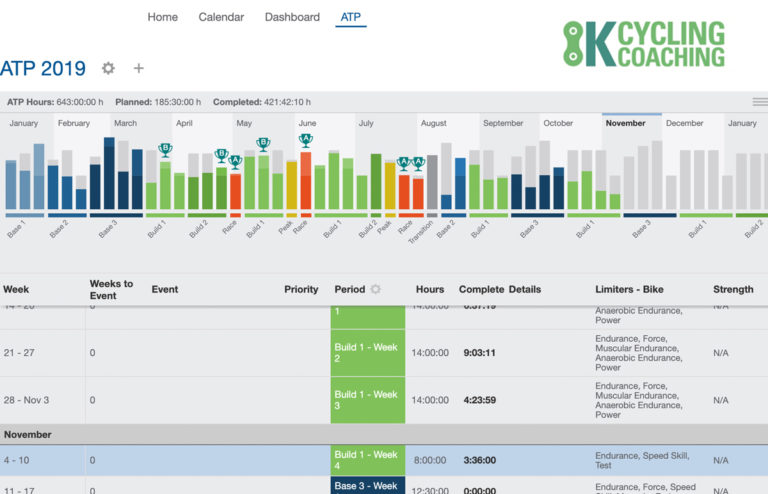Open ATP settings gear beside ATP 2019

[108, 68]
